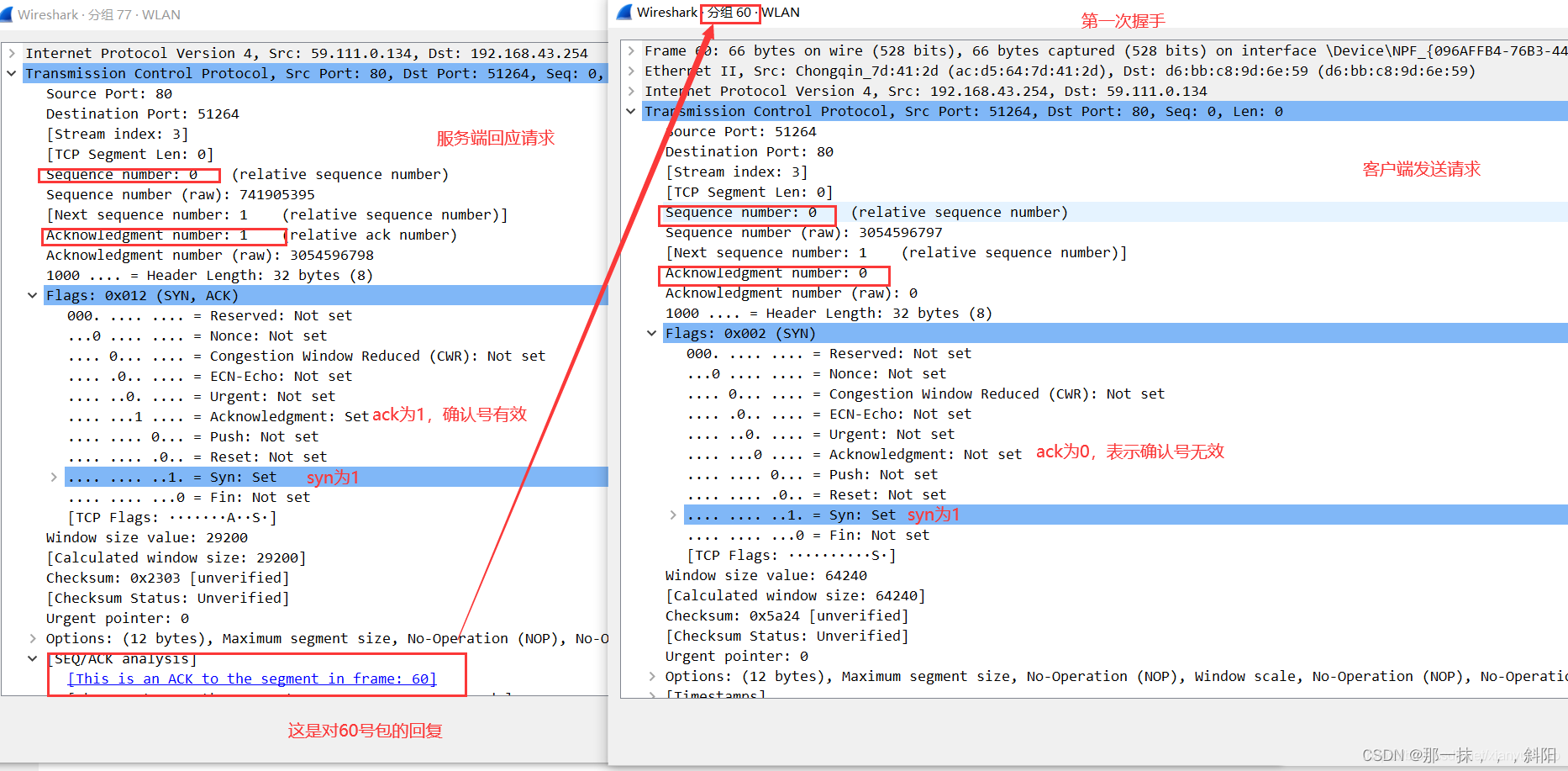Select Reserved: Not set in packet 77 window
Screen dimensions: 1568x771
[210, 315]
